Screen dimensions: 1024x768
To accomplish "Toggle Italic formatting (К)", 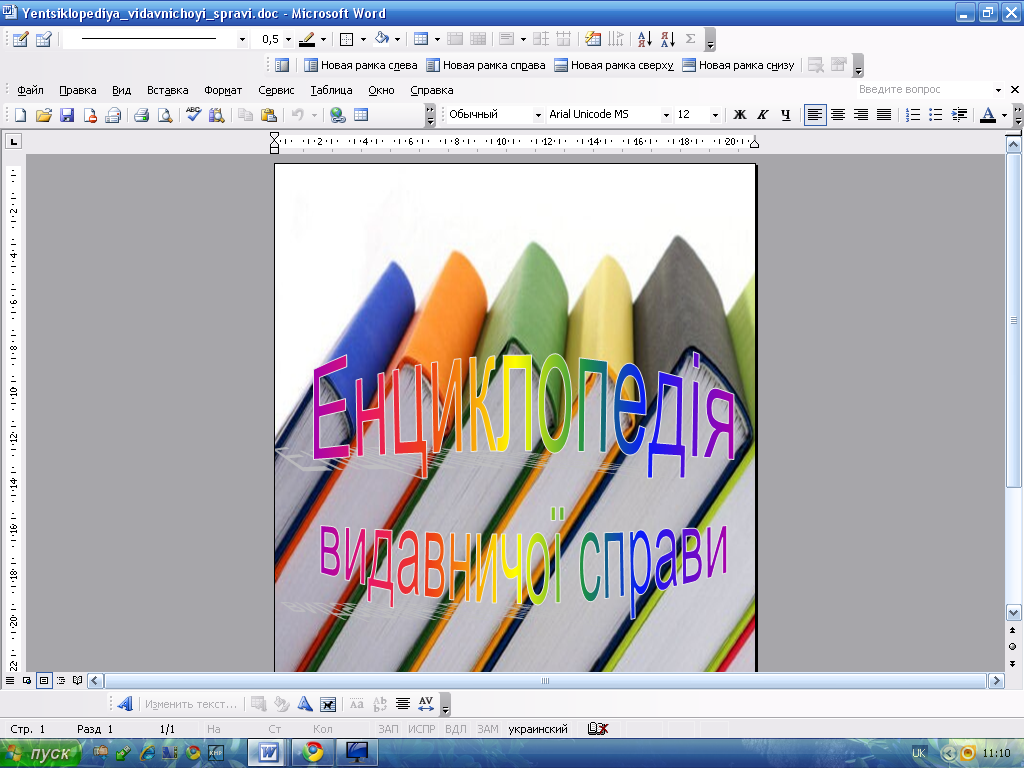I will [763, 115].
